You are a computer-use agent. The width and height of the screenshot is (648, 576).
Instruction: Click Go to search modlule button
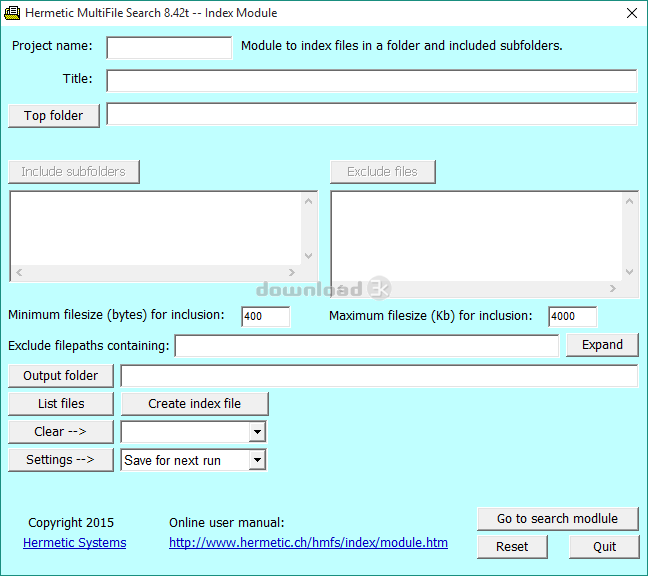(x=557, y=519)
